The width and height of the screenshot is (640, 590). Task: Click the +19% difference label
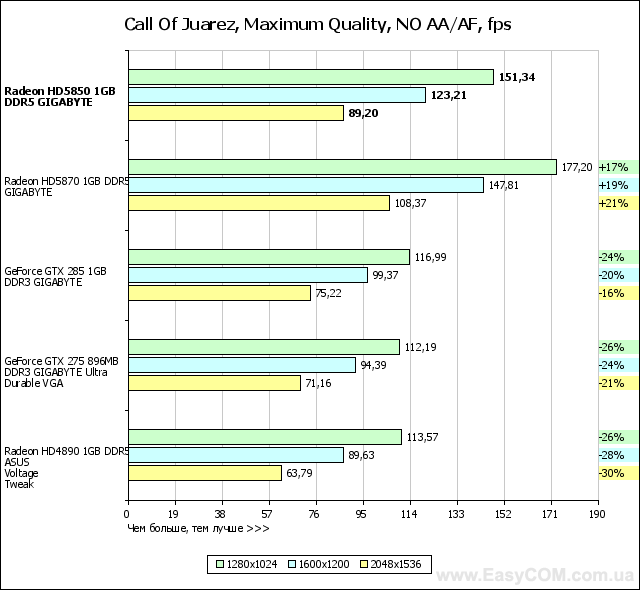click(613, 185)
